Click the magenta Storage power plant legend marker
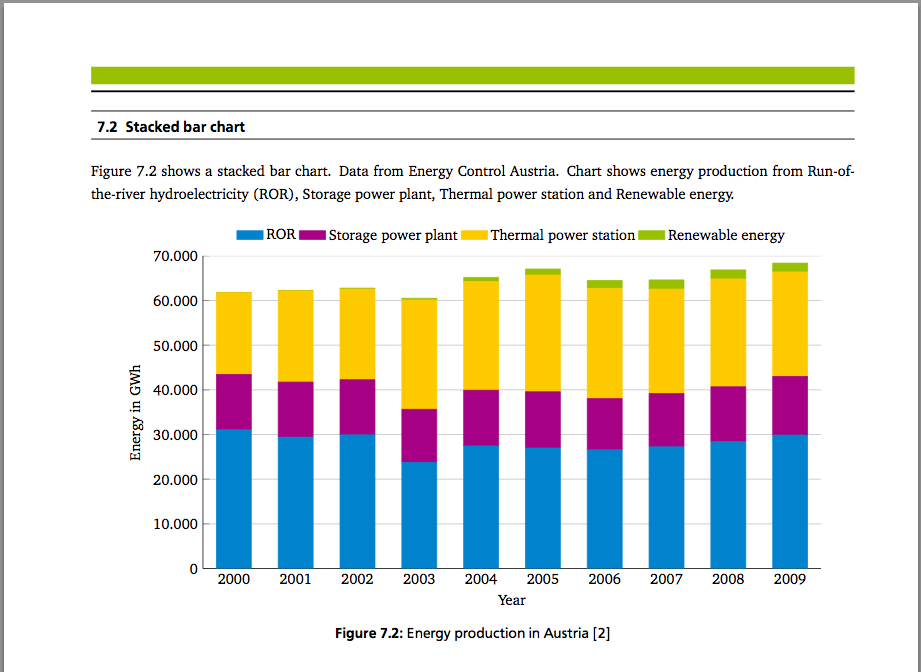921x672 pixels. point(312,235)
